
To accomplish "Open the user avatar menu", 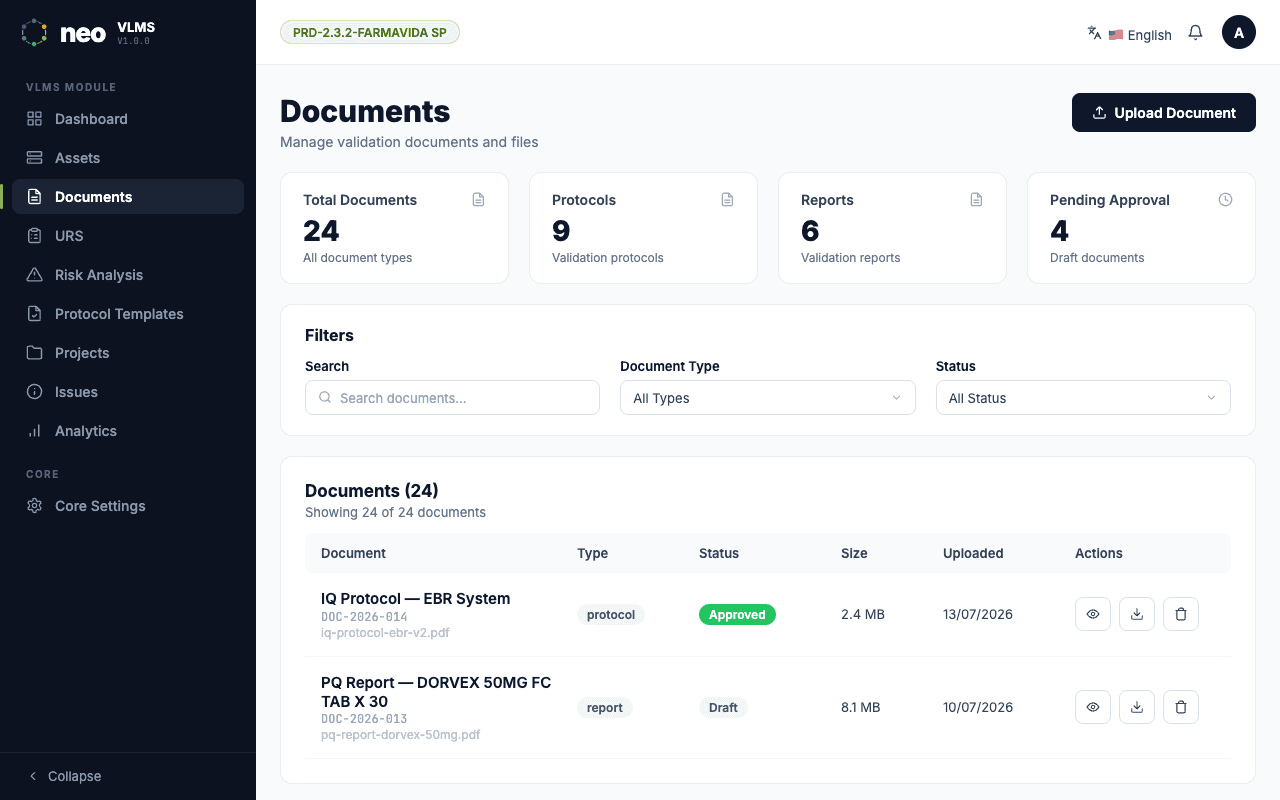I will [1239, 32].
